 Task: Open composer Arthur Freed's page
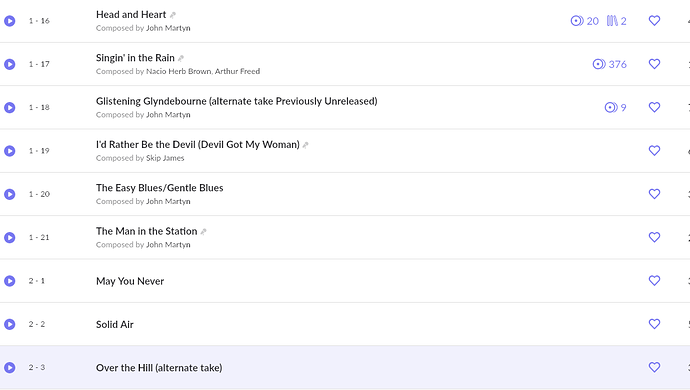click(x=237, y=71)
